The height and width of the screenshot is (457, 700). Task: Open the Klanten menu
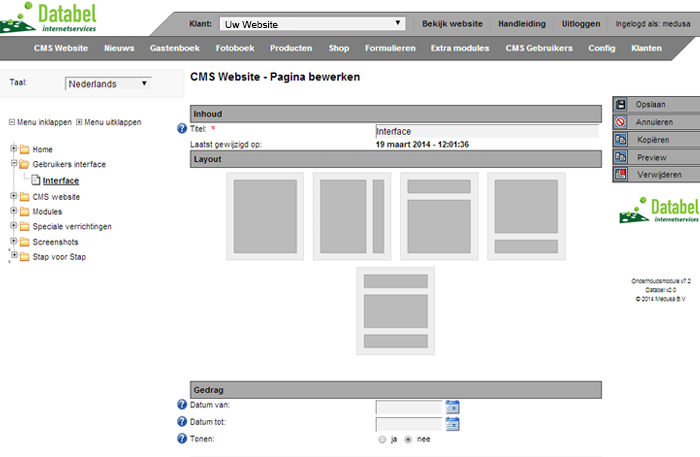646,48
